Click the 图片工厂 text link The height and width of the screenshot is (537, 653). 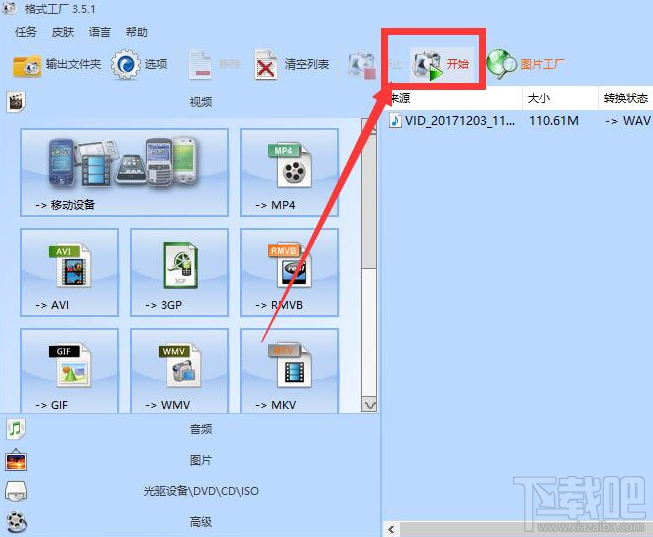pyautogui.click(x=543, y=64)
